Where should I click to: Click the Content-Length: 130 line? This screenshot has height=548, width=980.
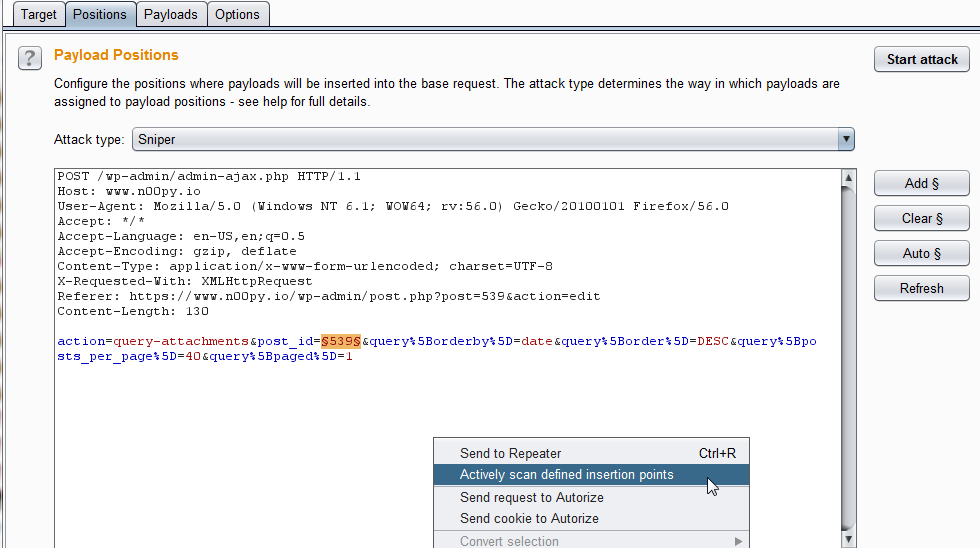[133, 311]
